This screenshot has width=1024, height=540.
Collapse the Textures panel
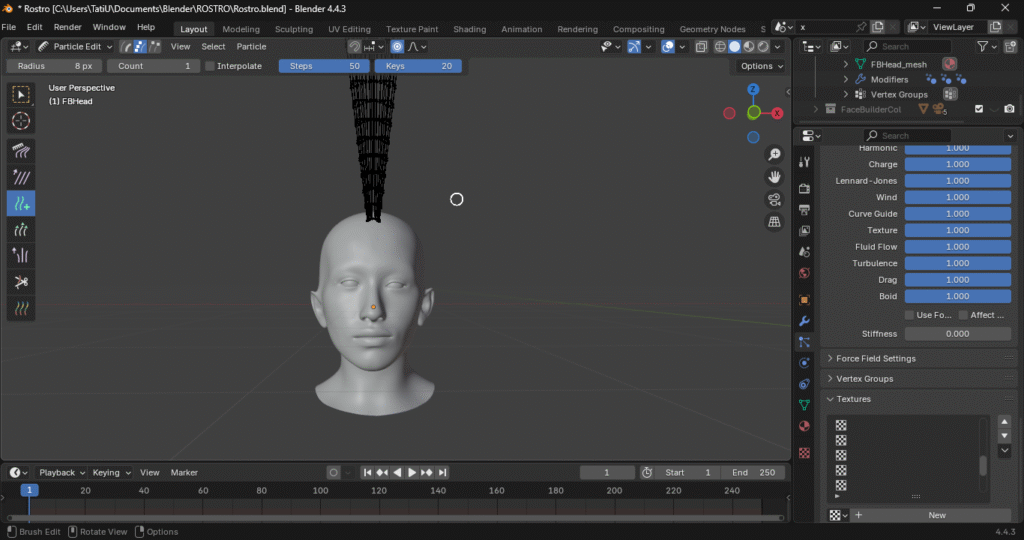[853, 399]
